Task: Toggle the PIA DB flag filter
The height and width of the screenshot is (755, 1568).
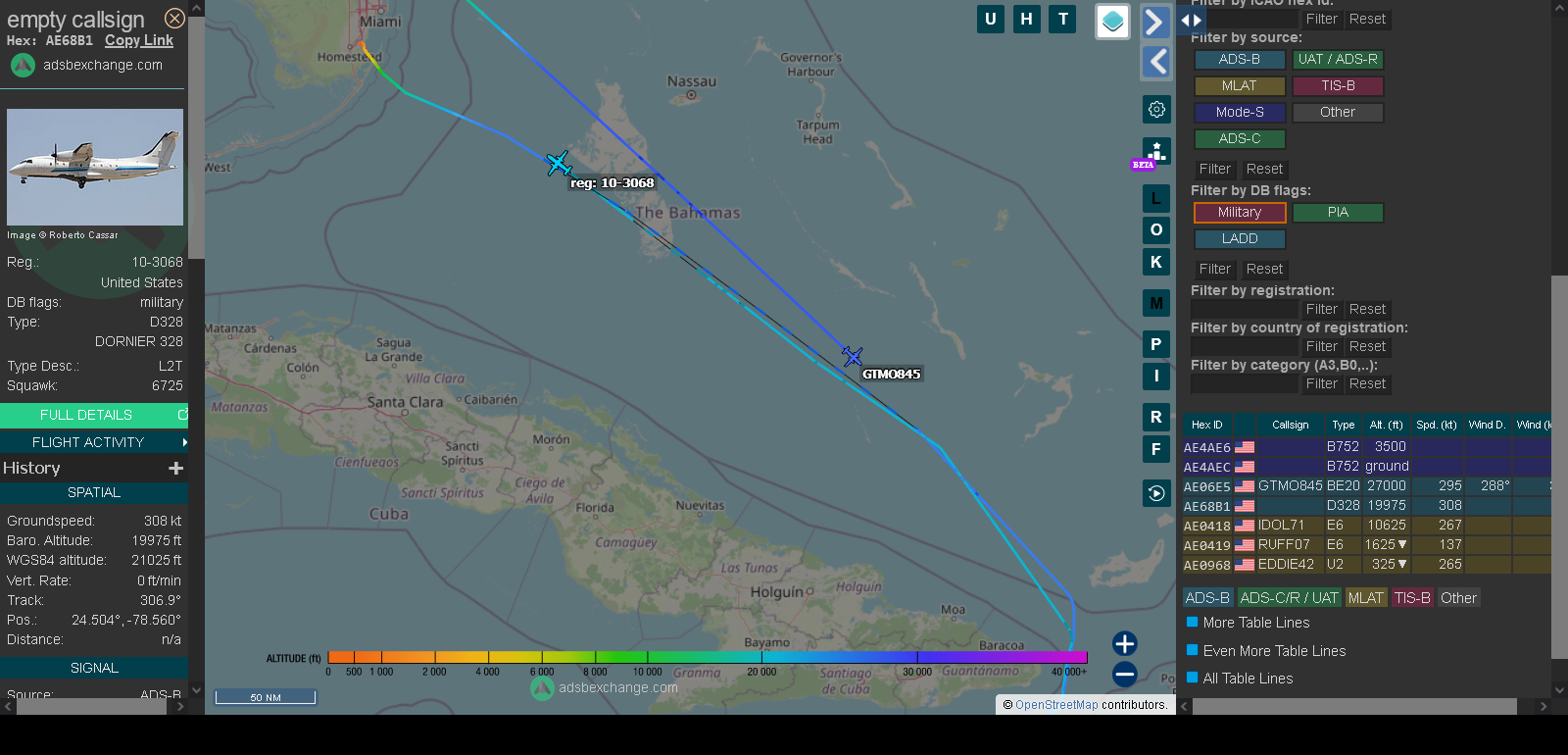Action: pos(1338,213)
